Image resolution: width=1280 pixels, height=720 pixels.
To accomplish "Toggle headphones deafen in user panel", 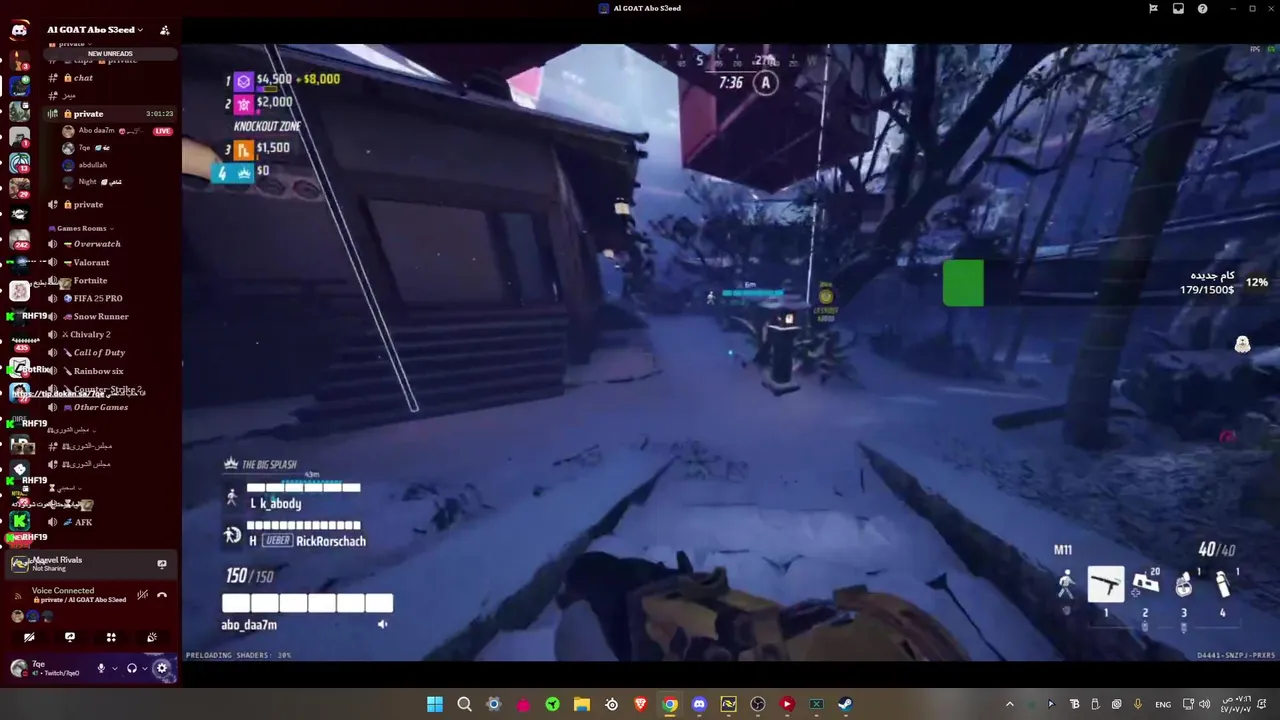I will tap(132, 668).
